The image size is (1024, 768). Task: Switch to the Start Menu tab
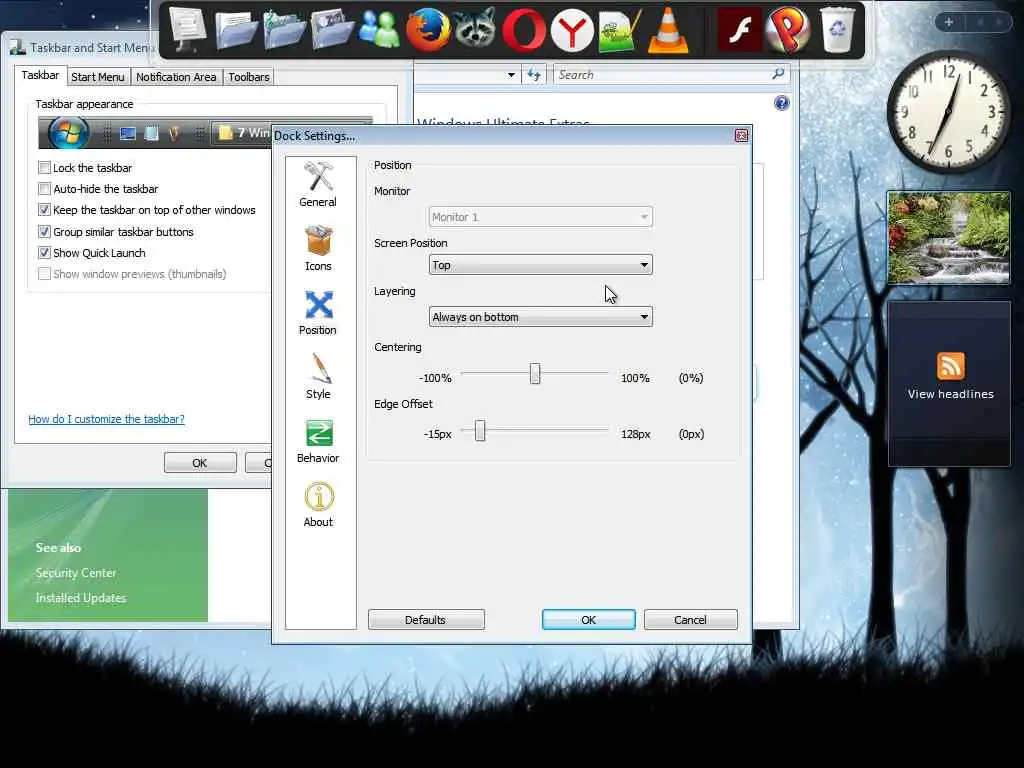coord(97,77)
